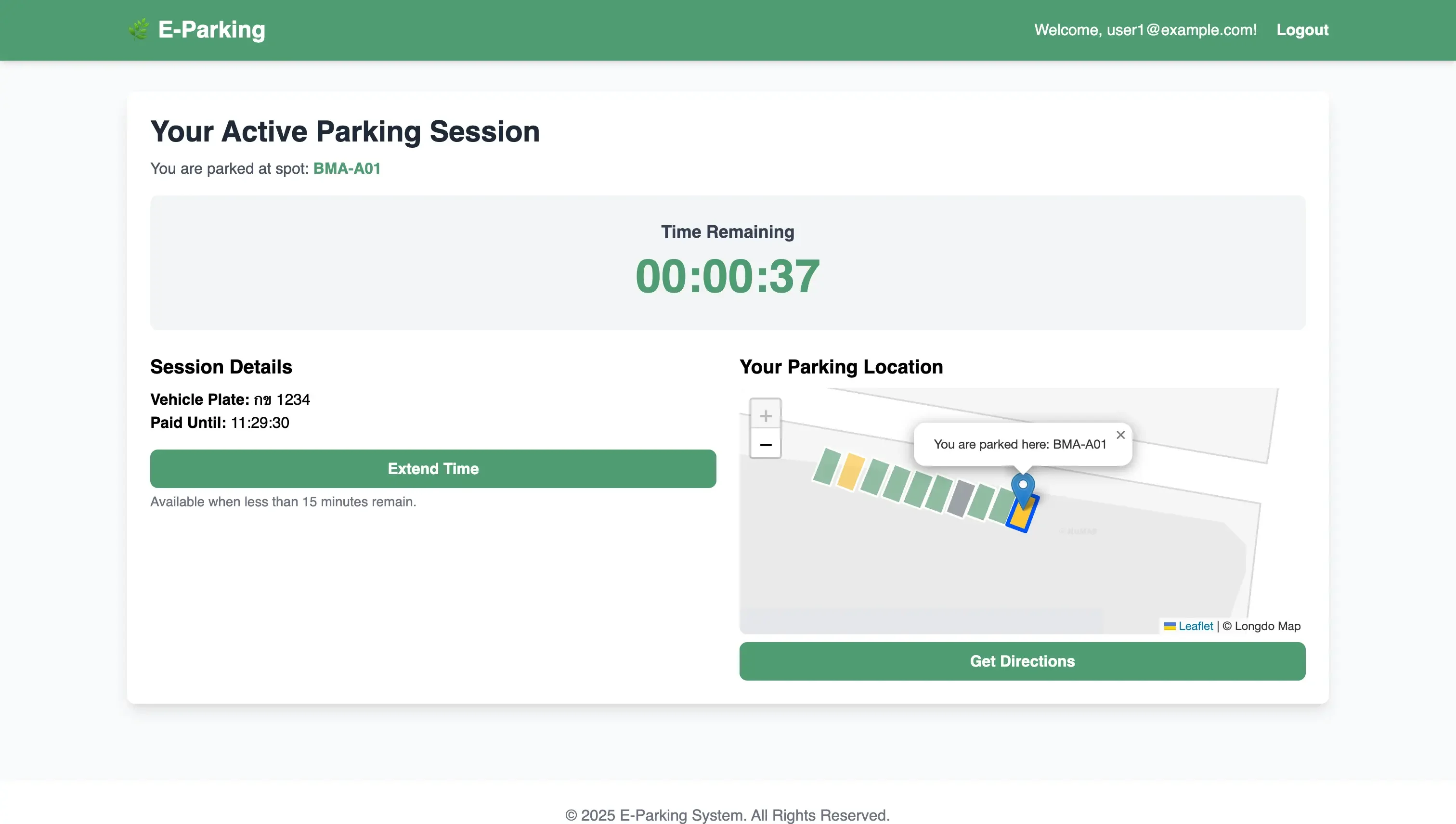Click the 2025 E-Parking System footer text
This screenshot has width=1456, height=824.
click(728, 815)
